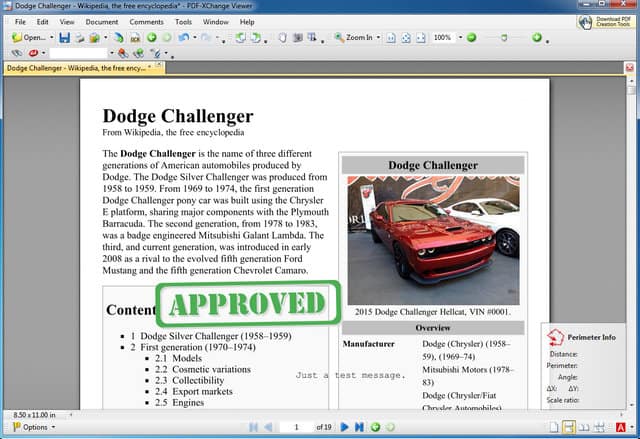Expand the Options dropdown in status bar
640x439 pixels.
pyautogui.click(x=53, y=427)
